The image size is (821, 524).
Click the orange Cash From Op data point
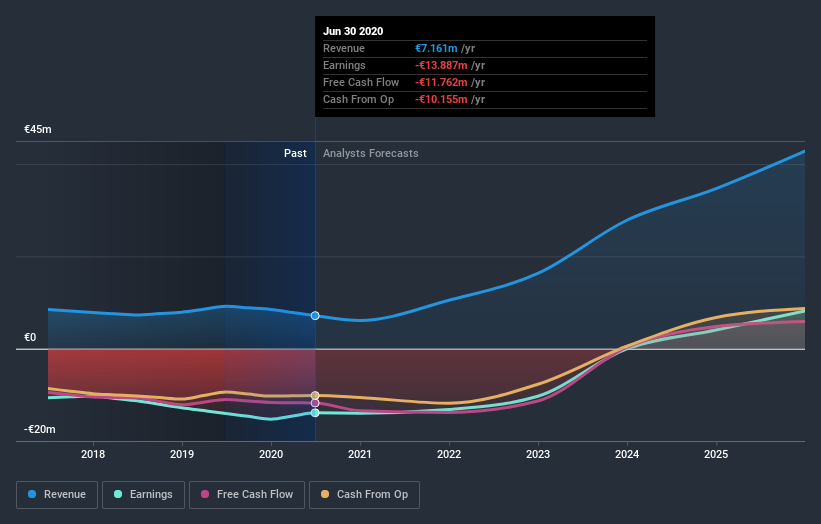(x=315, y=396)
